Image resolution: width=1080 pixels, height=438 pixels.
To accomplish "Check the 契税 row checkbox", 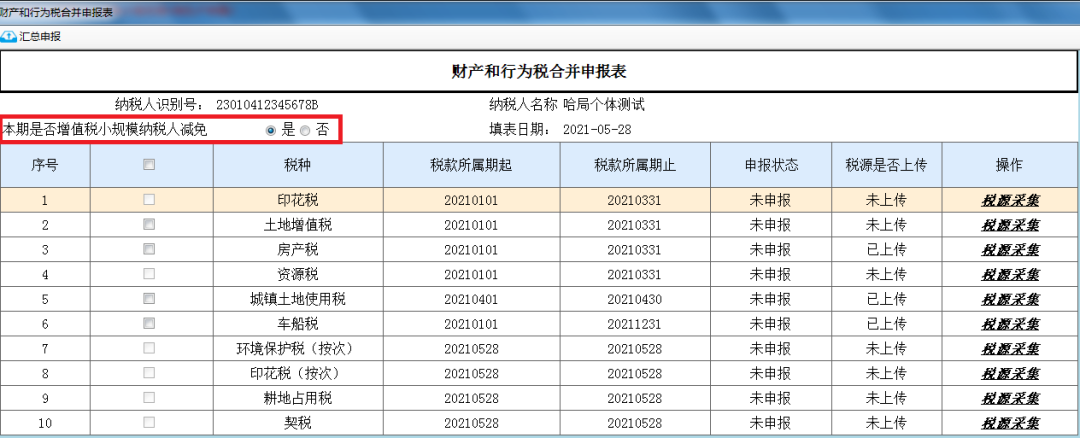I will [x=149, y=422].
